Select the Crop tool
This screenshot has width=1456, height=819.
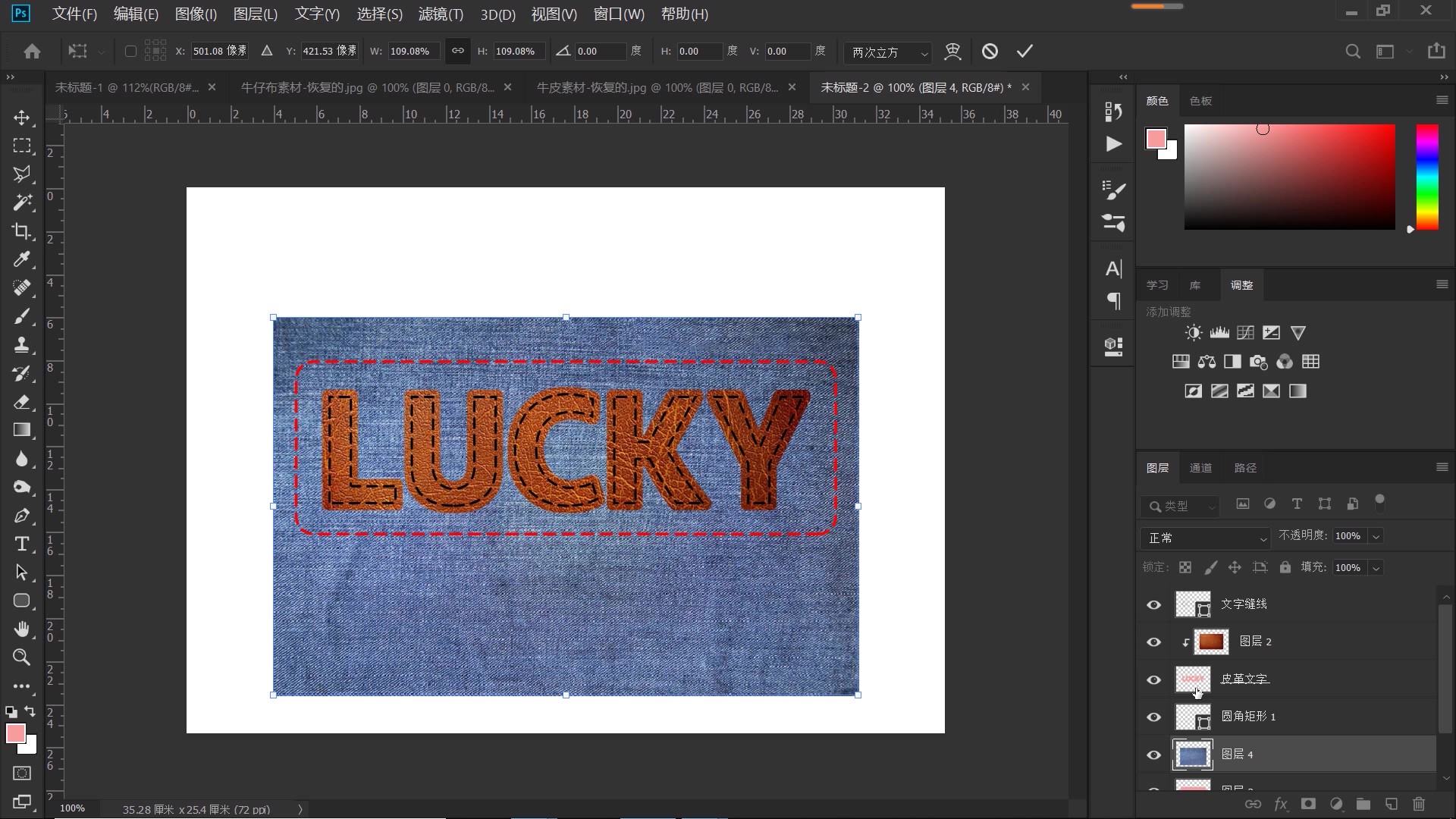[x=21, y=231]
